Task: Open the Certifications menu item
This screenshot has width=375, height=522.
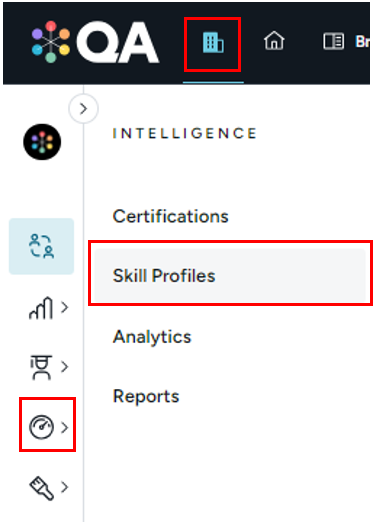Action: tap(171, 216)
